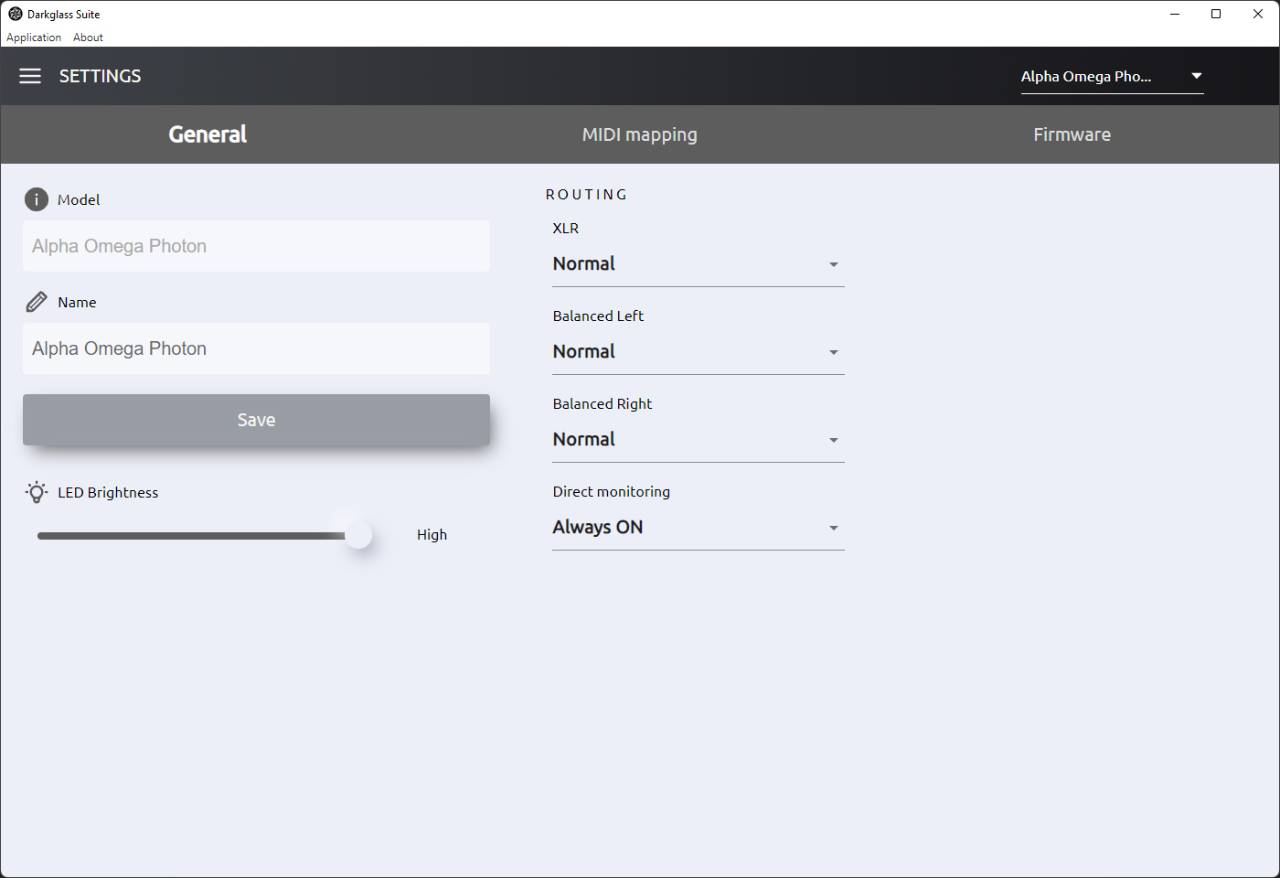Maximize the Darkglass Suite window
1280x878 pixels.
pos(1216,14)
